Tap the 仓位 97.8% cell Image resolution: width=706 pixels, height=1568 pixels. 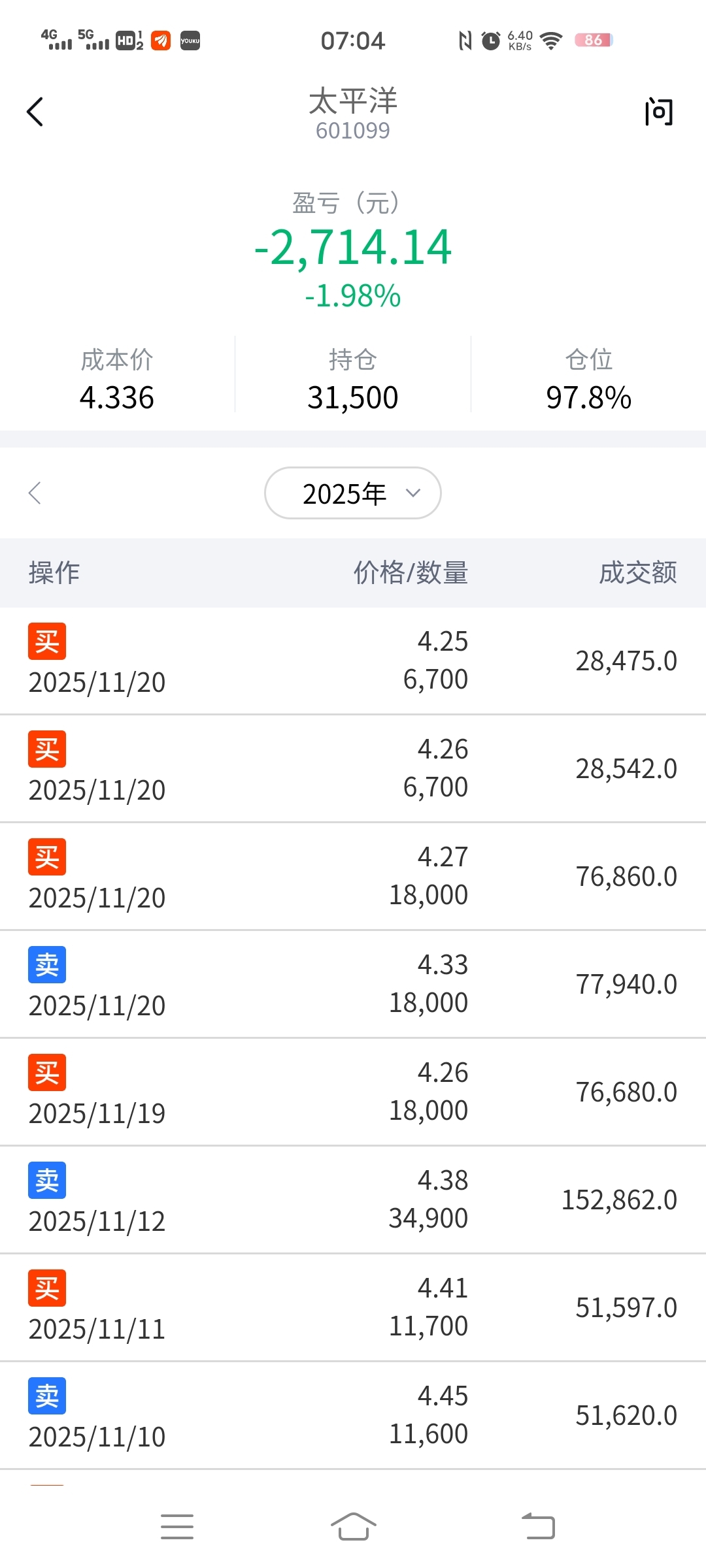[588, 380]
